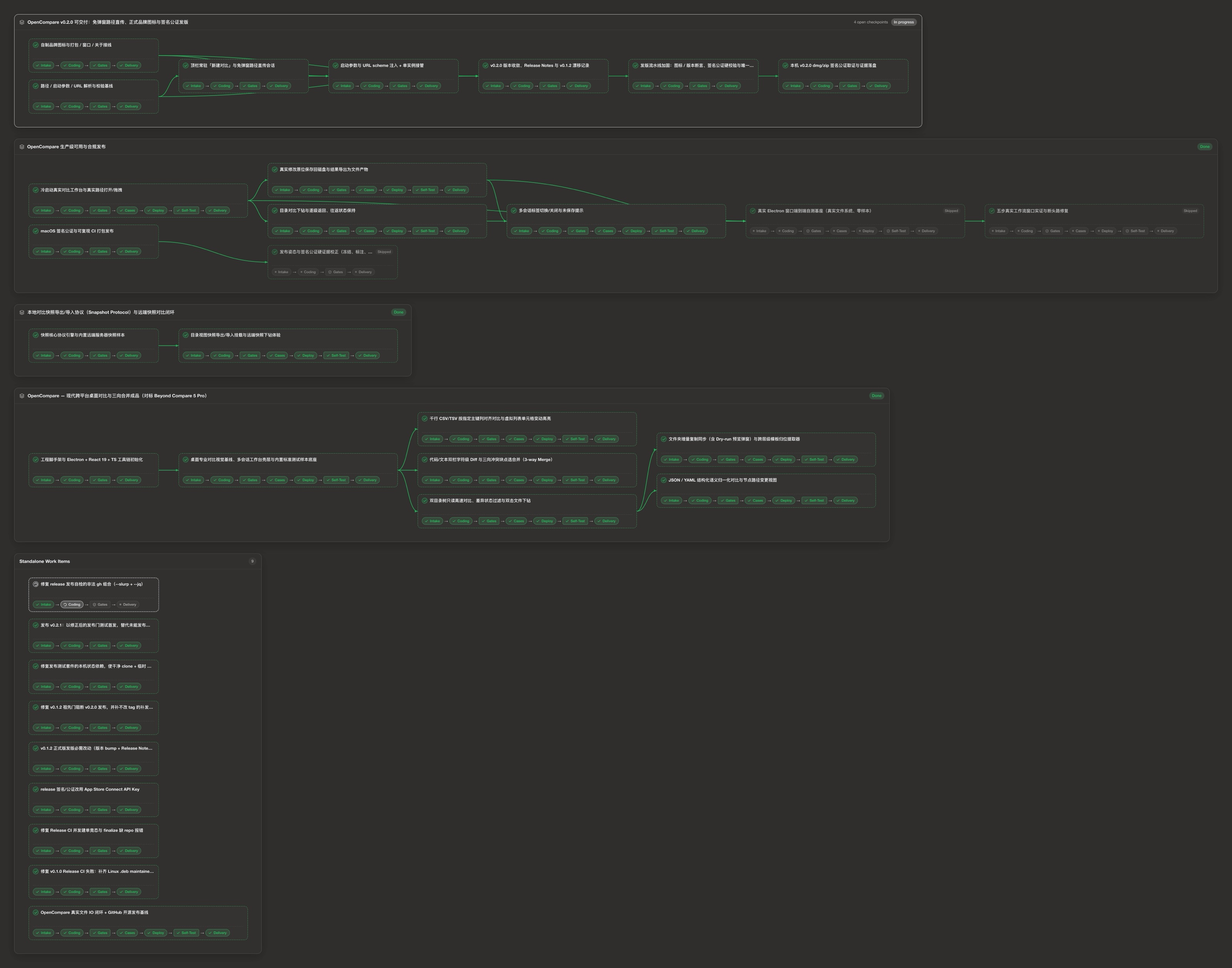Open card OpenCompare 真实文件 IO 闭环 + GitHub 开源发布基线
The image size is (1232, 968).
(138, 923)
